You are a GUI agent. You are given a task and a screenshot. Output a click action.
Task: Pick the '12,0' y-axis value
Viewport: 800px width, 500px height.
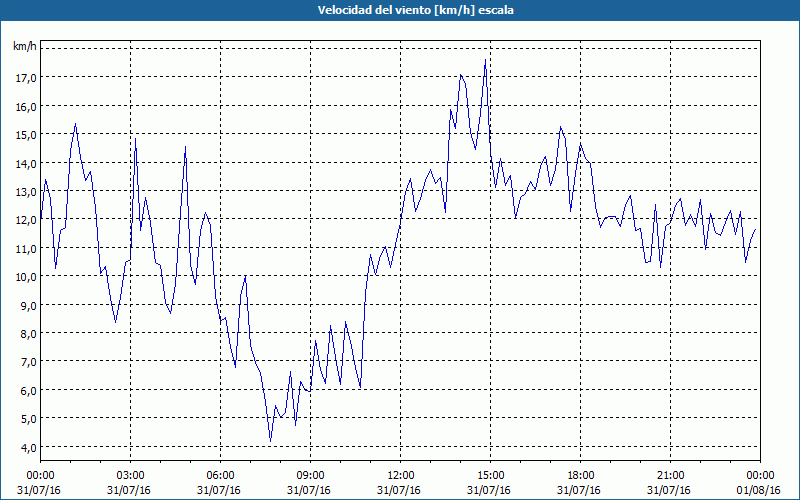tap(26, 220)
